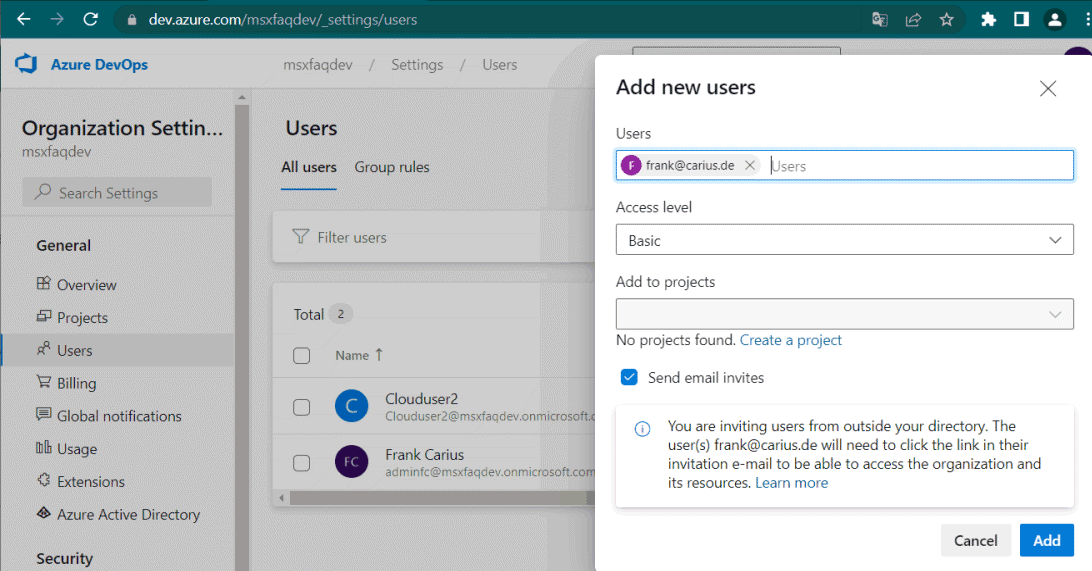This screenshot has width=1092, height=571.
Task: Click the sidebar scroll up arrow
Action: coord(242,97)
